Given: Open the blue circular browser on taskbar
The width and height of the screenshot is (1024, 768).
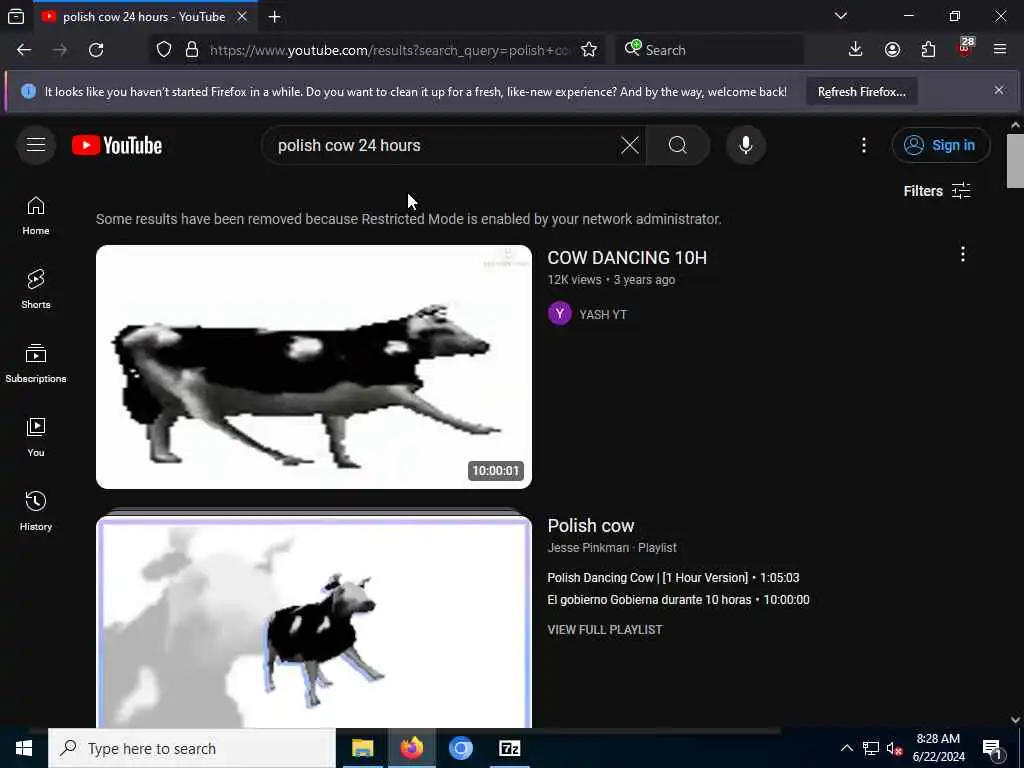Looking at the screenshot, I should (460, 748).
